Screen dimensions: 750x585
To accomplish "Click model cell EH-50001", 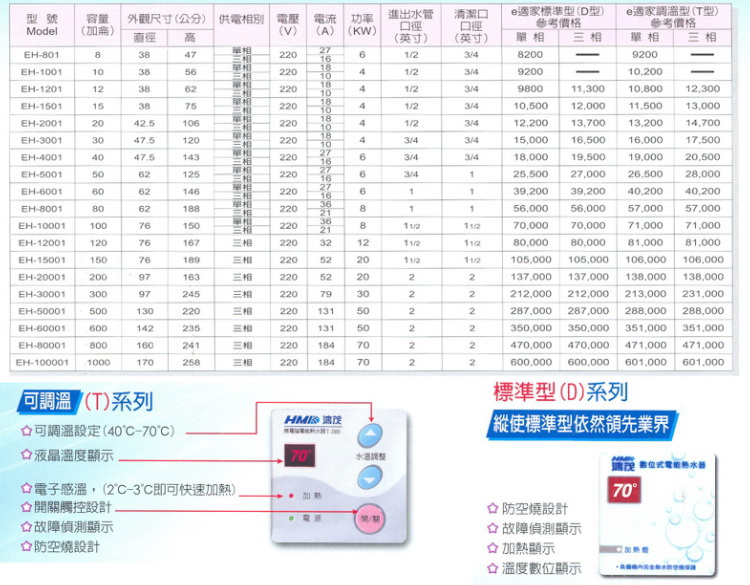I will (x=42, y=311).
